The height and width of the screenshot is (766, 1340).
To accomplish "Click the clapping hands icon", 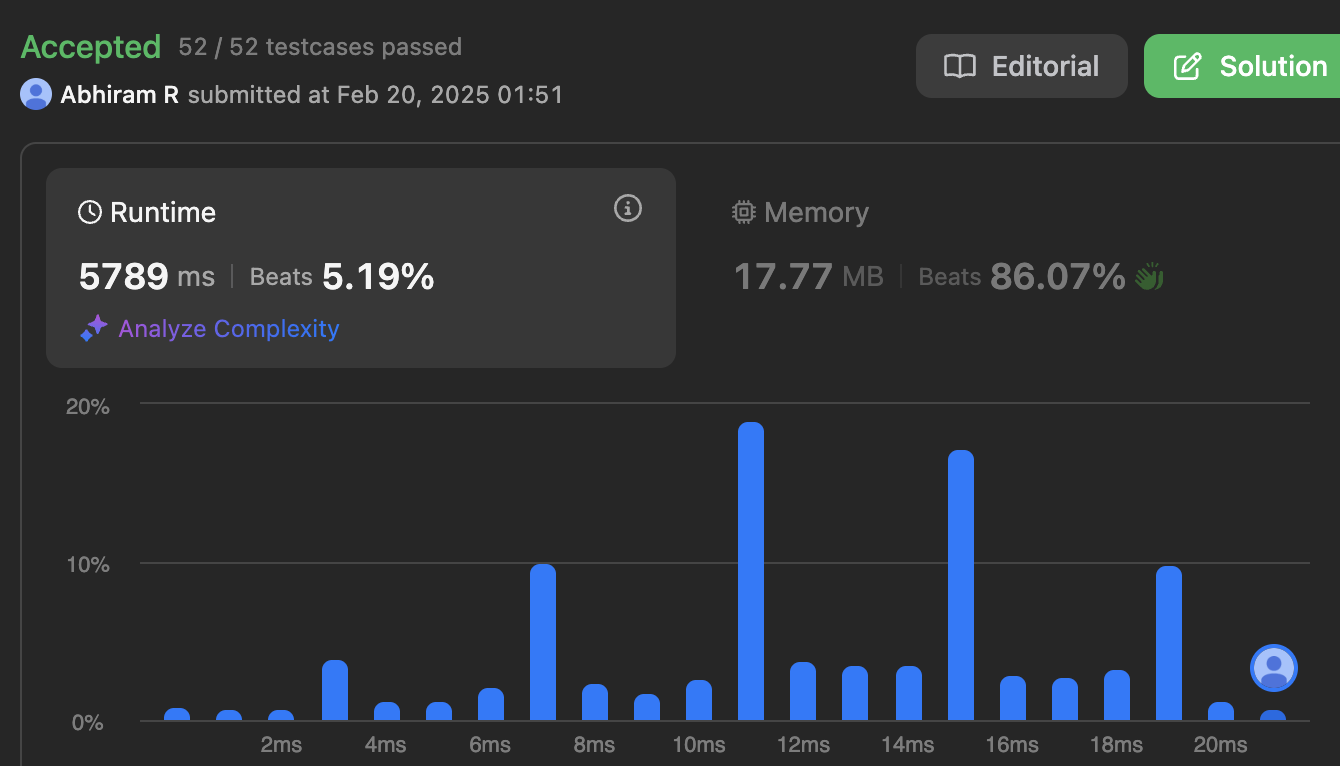I will 1149,276.
